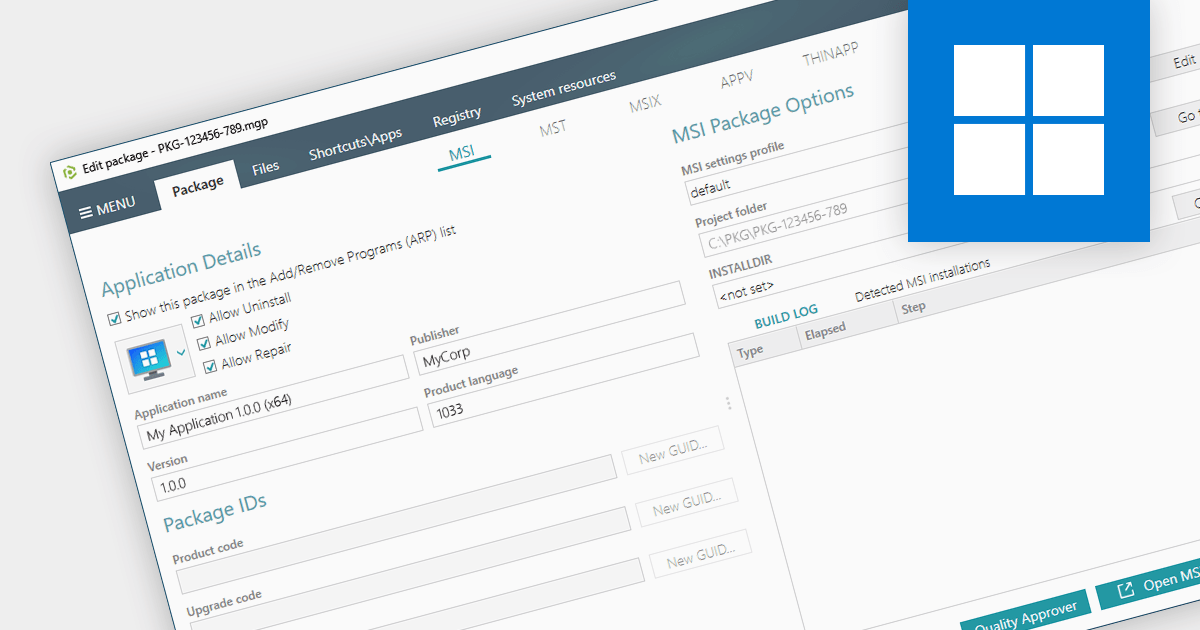Open the Registry tab

point(456,117)
